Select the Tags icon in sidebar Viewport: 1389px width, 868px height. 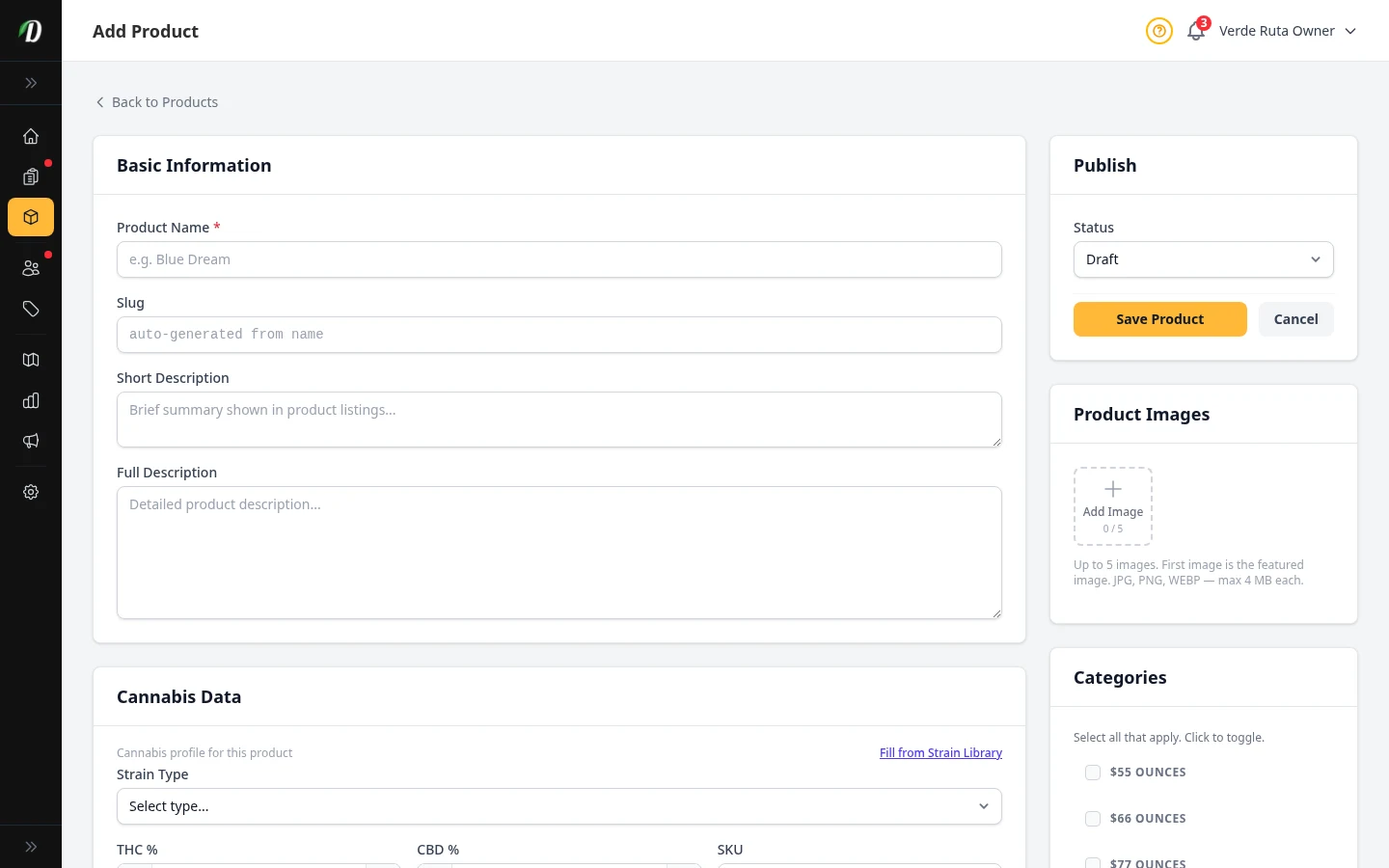pos(31,310)
